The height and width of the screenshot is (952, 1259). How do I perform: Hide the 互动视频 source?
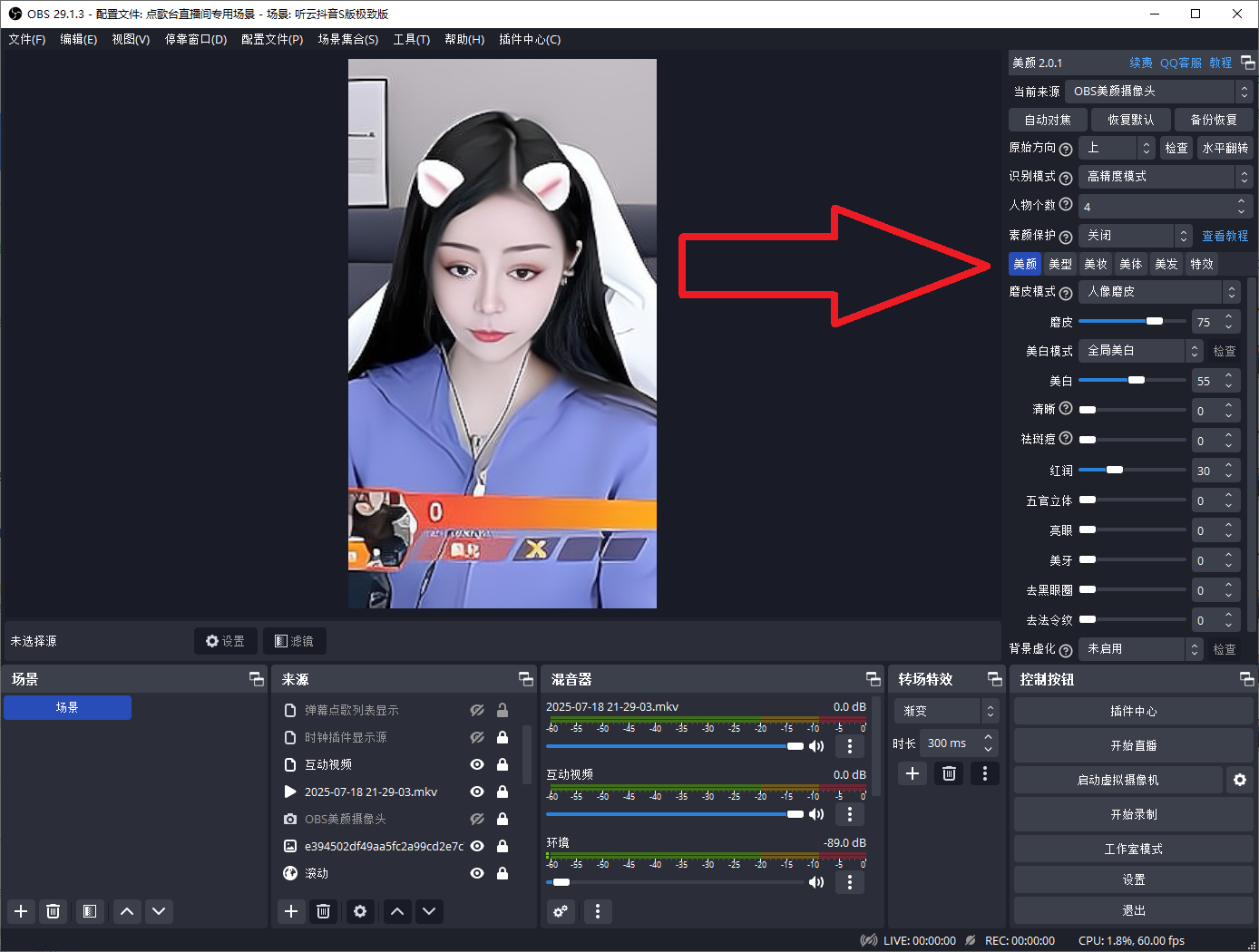[x=476, y=764]
